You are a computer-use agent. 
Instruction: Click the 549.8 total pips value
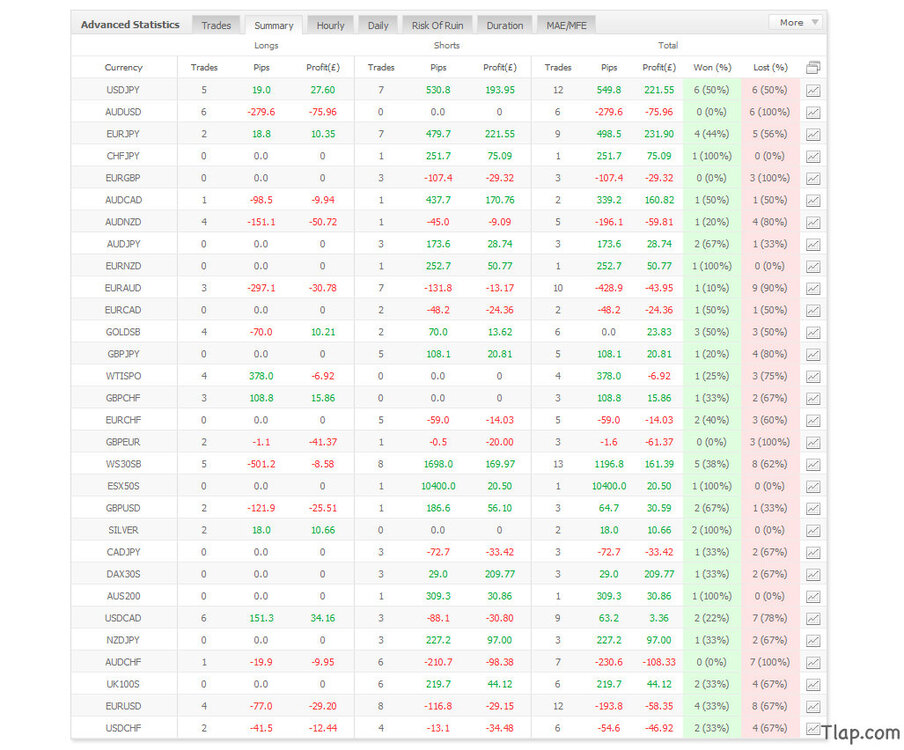609,90
